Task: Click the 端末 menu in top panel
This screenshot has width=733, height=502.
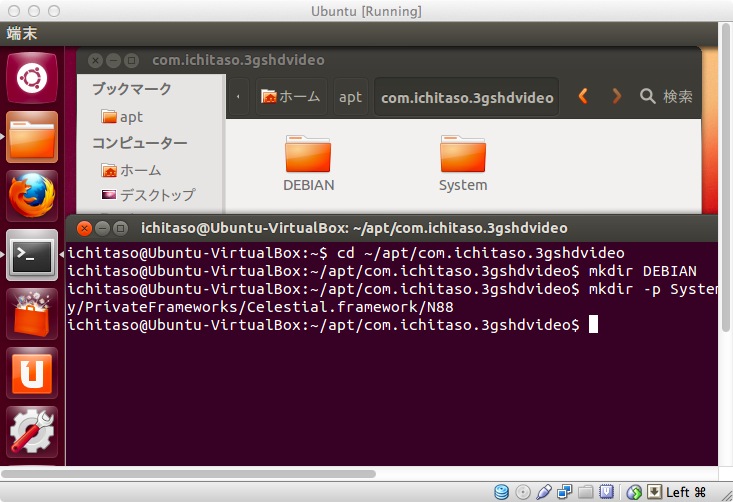Action: click(x=22, y=34)
